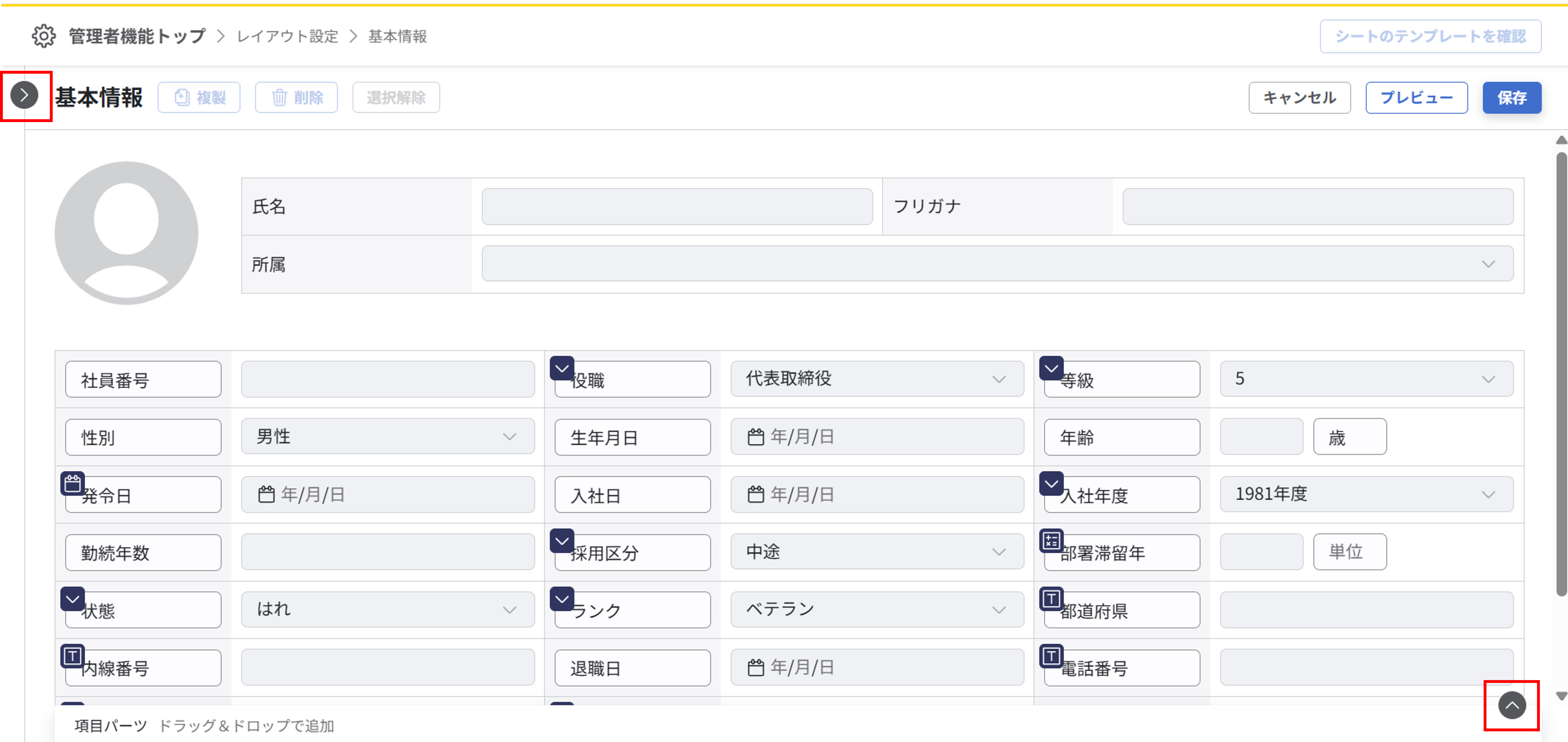Open the 代表取締役 position dropdown
The width and height of the screenshot is (1568, 742).
[x=877, y=379]
